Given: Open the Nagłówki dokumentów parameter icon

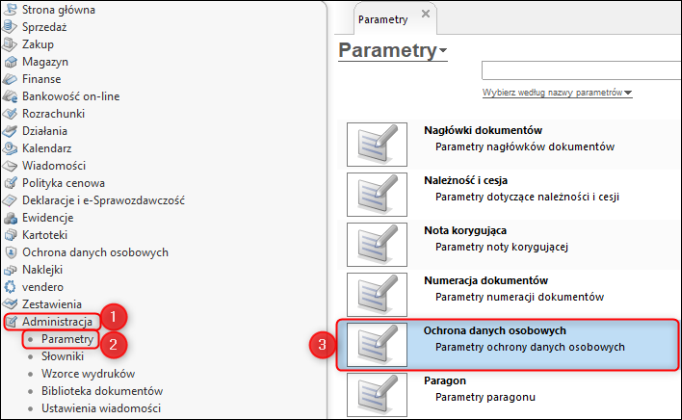Looking at the screenshot, I should pos(377,144).
